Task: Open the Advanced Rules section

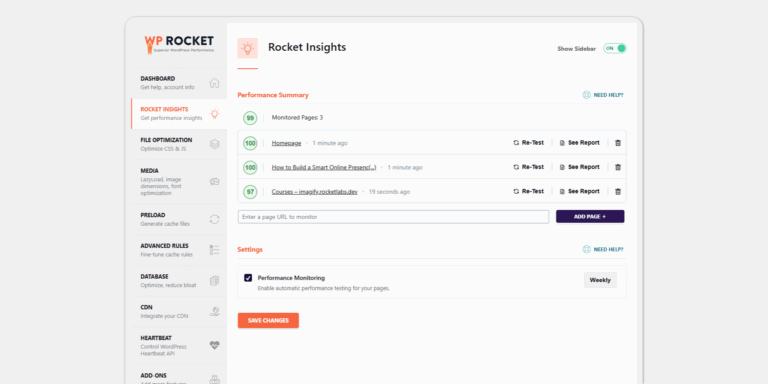Action: (x=179, y=250)
